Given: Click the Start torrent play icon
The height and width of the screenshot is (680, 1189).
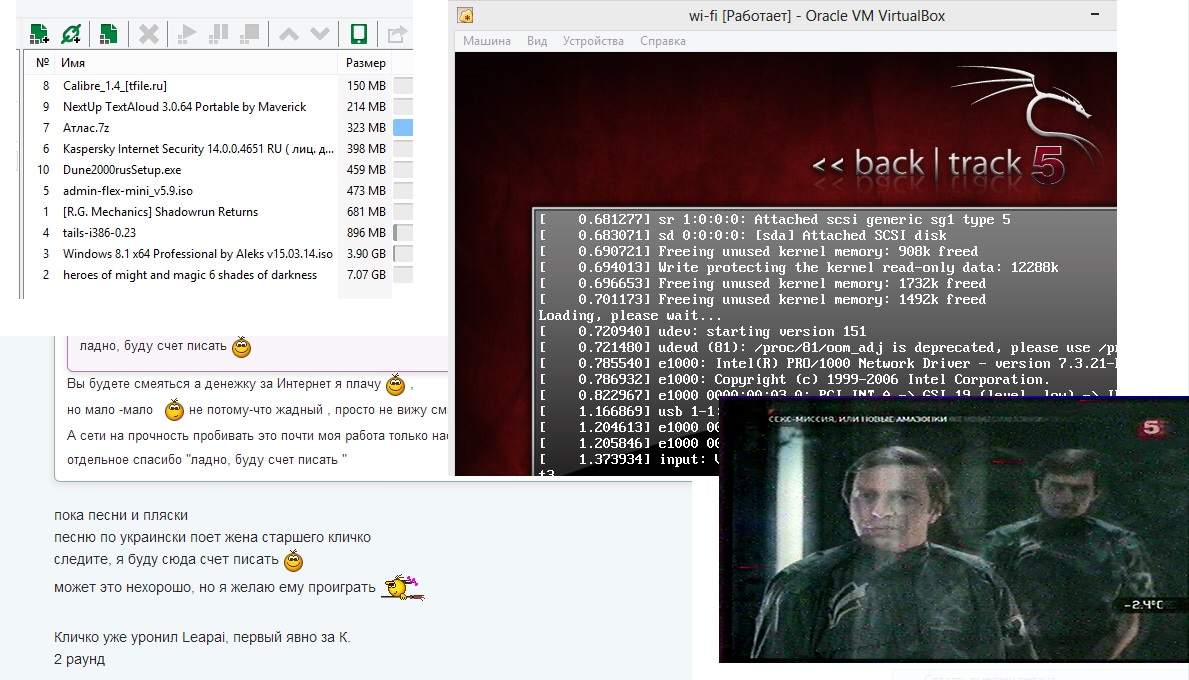Looking at the screenshot, I should [187, 33].
